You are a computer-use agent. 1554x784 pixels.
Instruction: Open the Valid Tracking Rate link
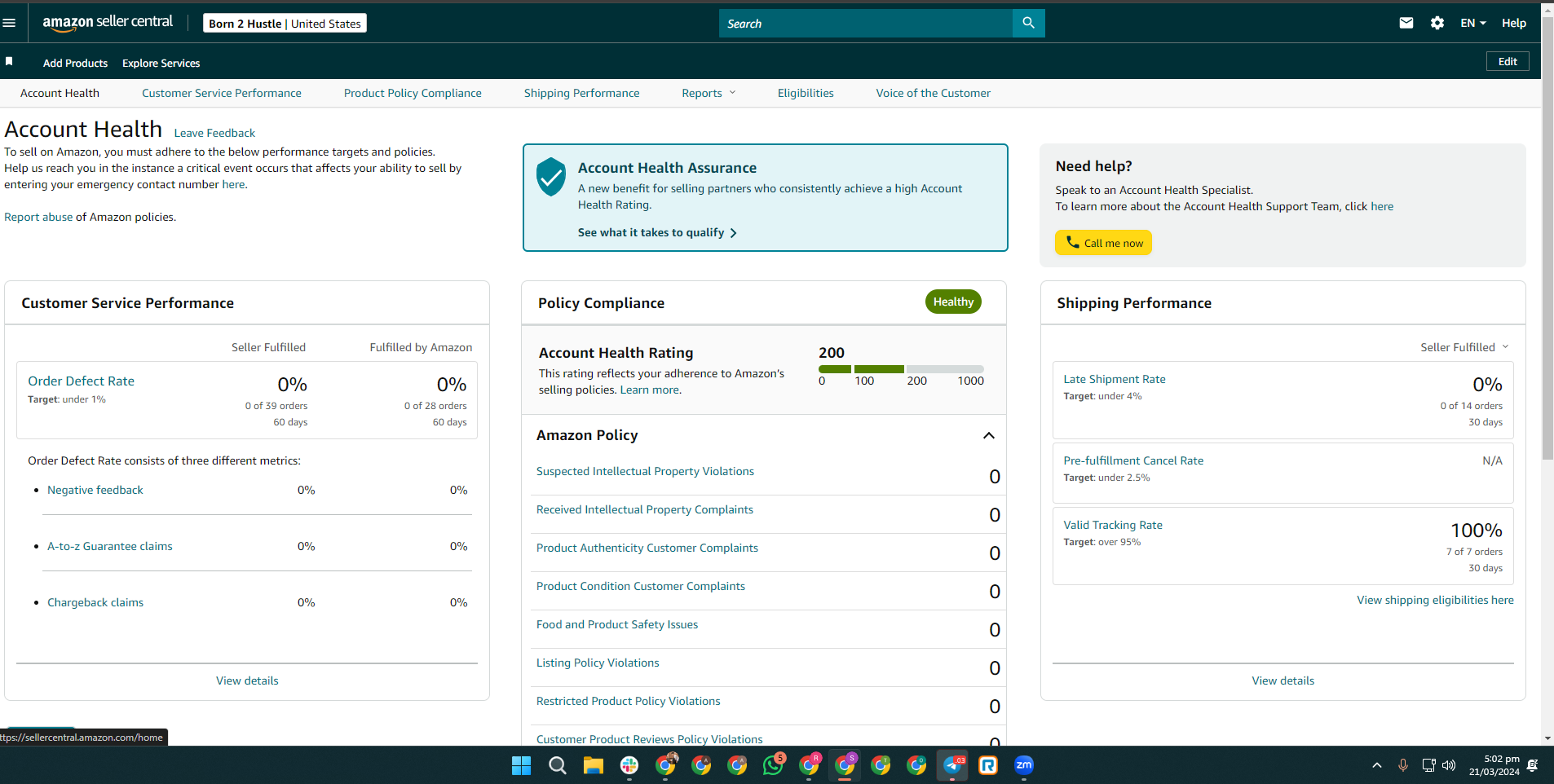[1113, 525]
